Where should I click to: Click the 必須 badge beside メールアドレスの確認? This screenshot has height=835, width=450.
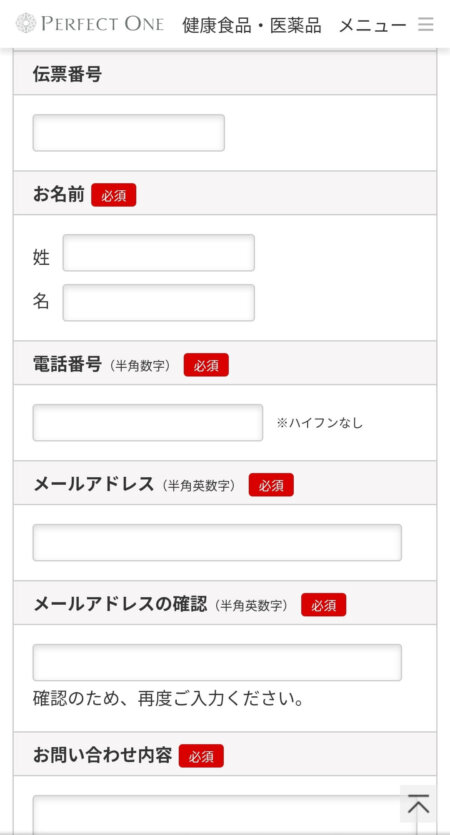(x=323, y=605)
